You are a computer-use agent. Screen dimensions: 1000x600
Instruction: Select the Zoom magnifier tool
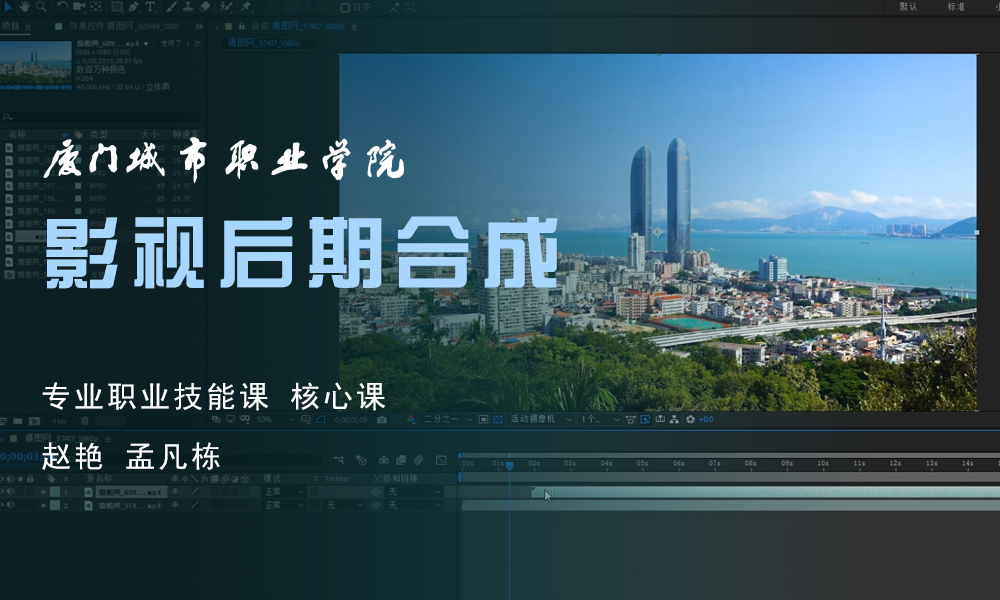click(41, 6)
